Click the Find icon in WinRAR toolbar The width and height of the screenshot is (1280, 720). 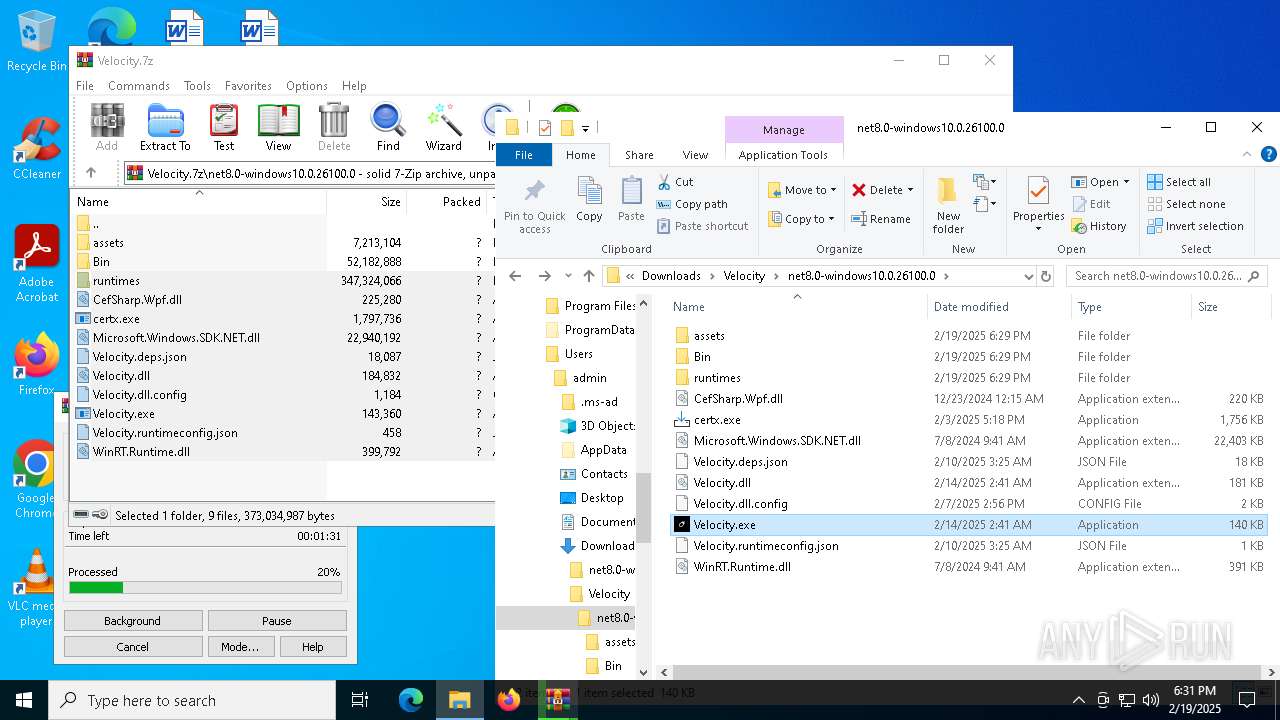(x=388, y=127)
